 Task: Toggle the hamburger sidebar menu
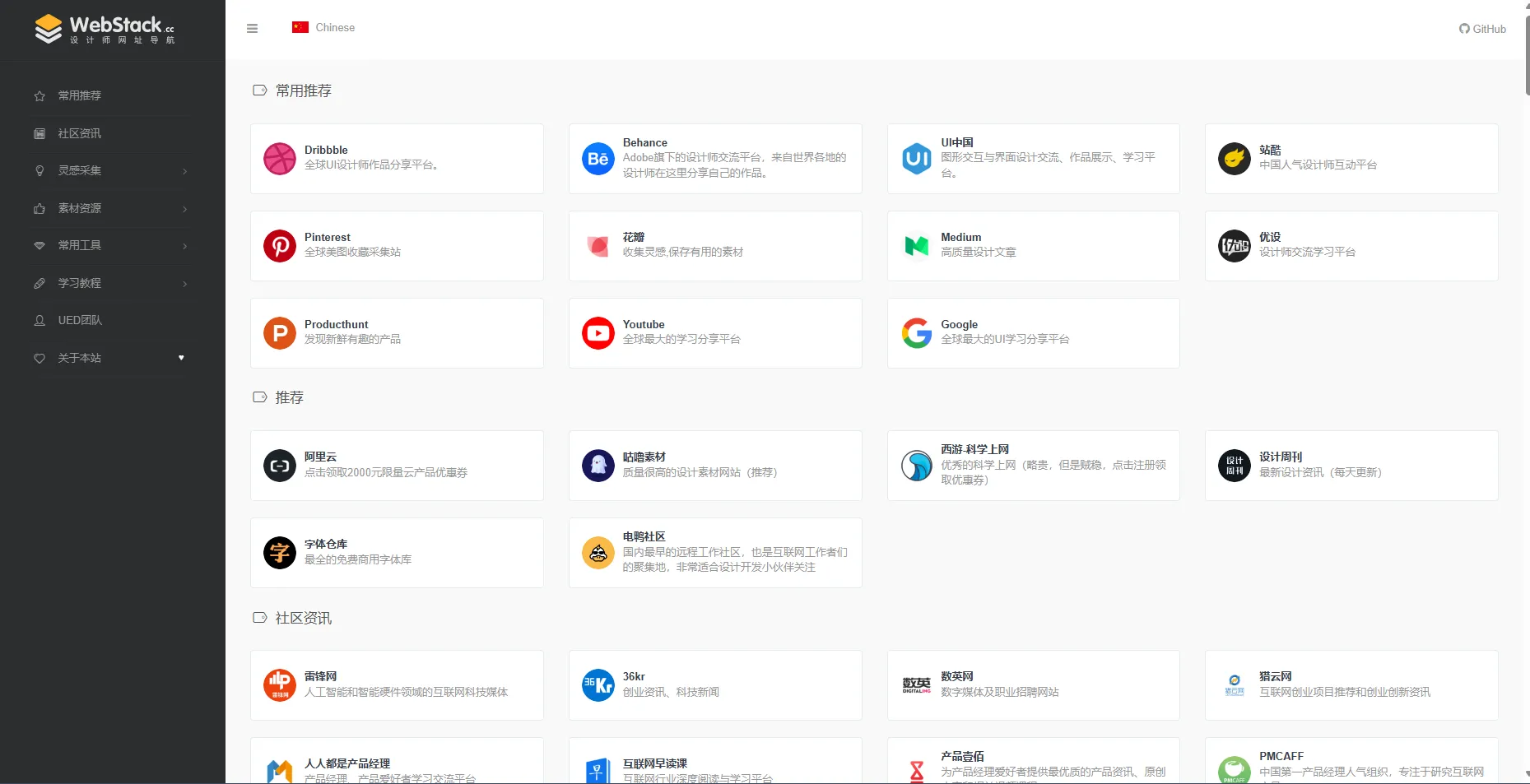253,28
